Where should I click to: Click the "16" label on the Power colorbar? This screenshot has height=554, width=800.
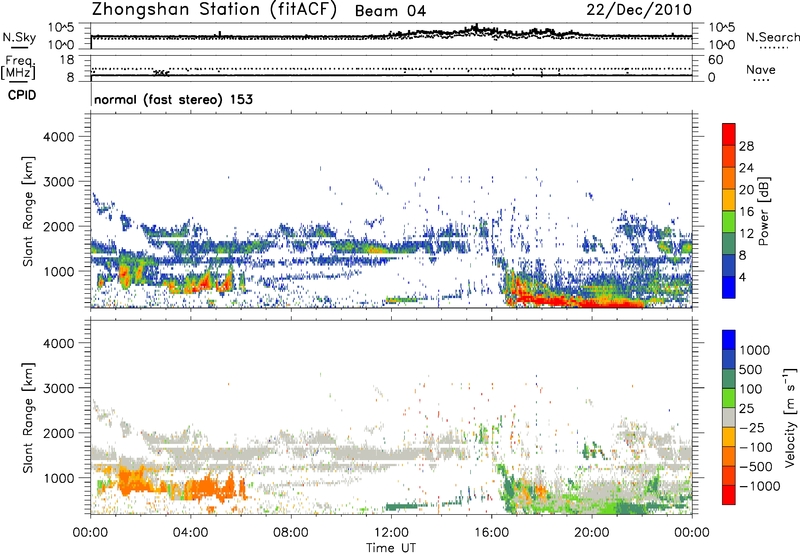[746, 212]
